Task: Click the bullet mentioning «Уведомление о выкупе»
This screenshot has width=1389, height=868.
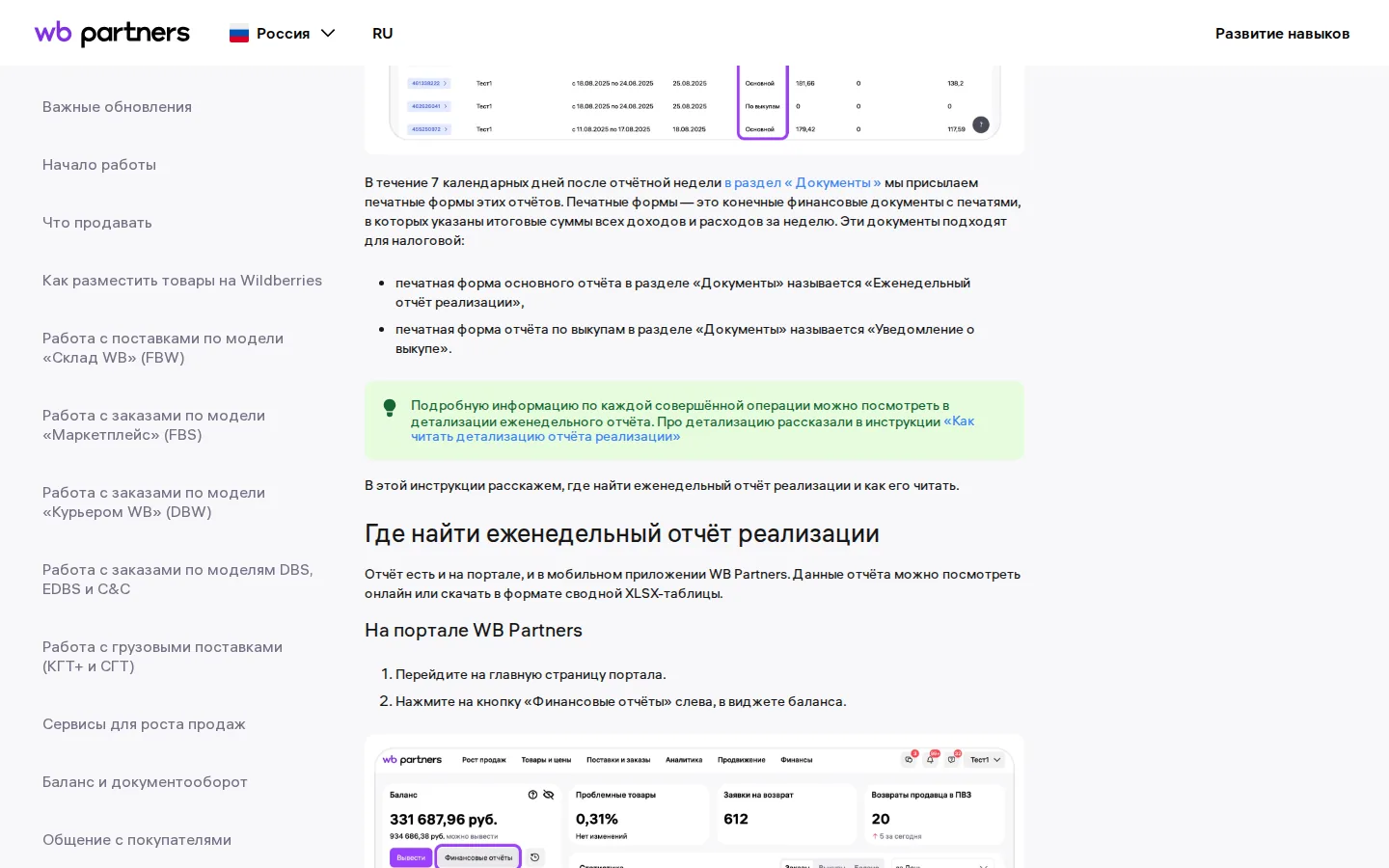Action: coord(685,339)
